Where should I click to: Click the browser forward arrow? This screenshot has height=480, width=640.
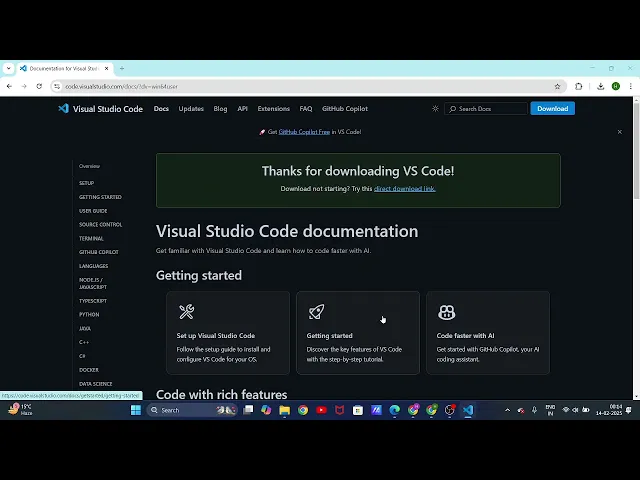(x=24, y=87)
